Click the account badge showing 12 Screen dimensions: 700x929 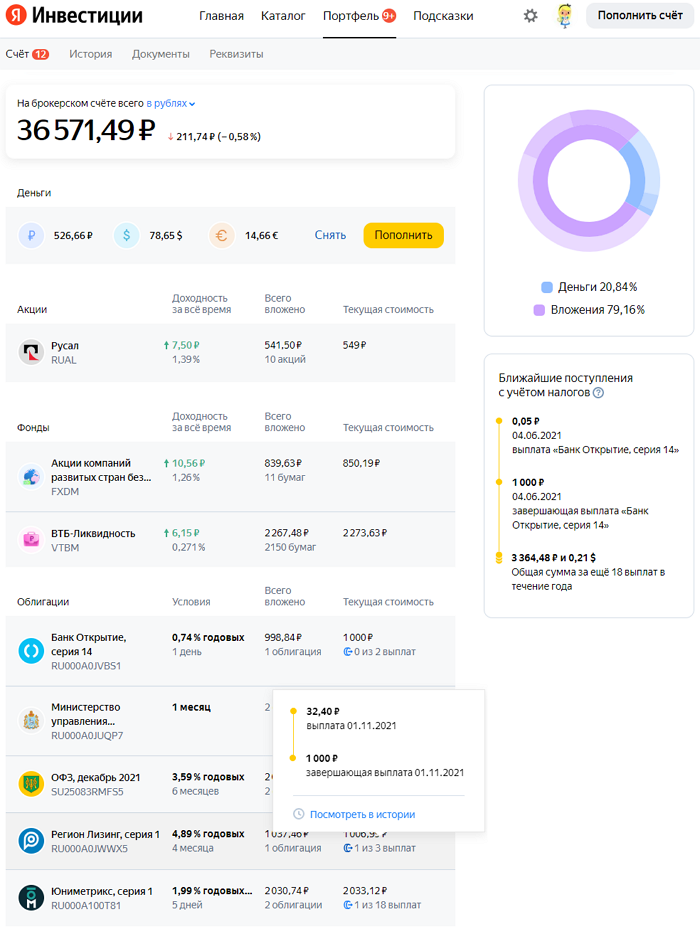(x=40, y=55)
